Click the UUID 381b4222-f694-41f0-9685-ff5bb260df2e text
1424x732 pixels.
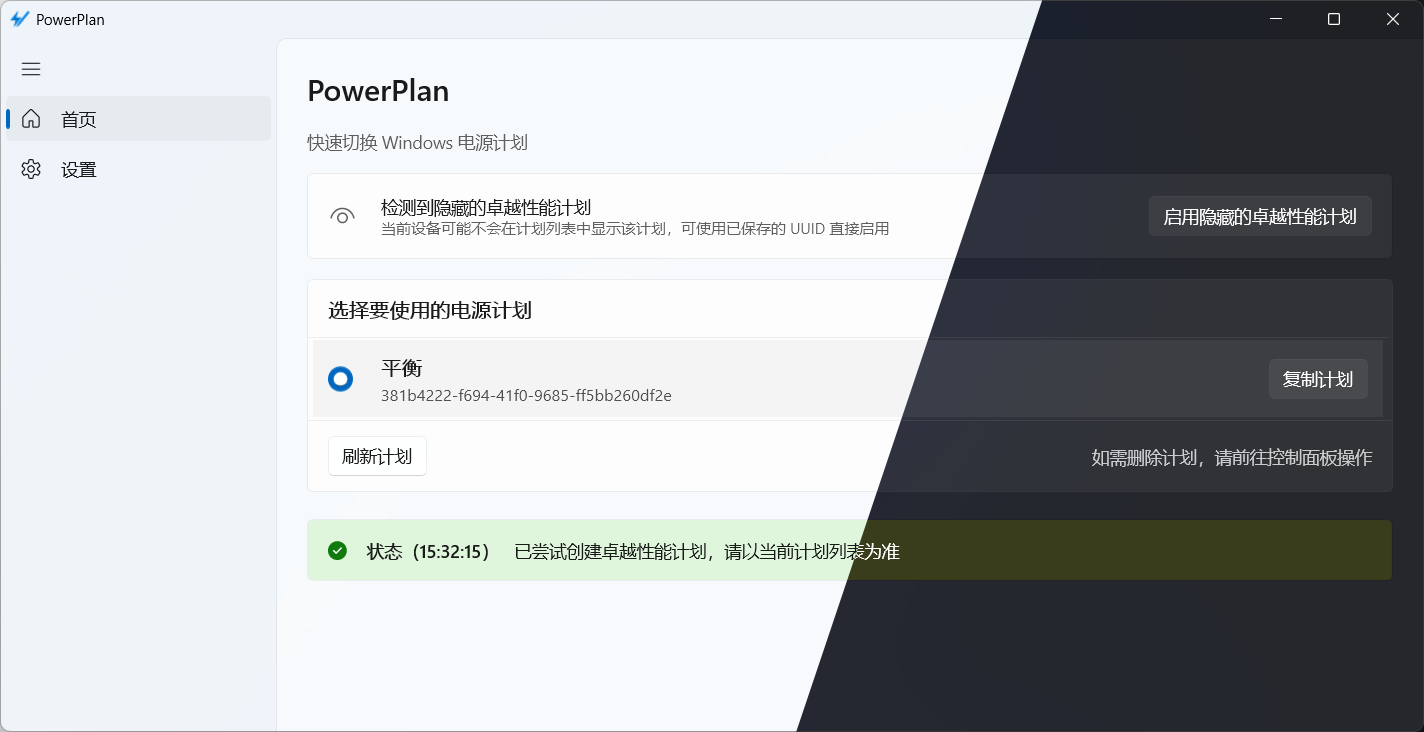(x=526, y=395)
